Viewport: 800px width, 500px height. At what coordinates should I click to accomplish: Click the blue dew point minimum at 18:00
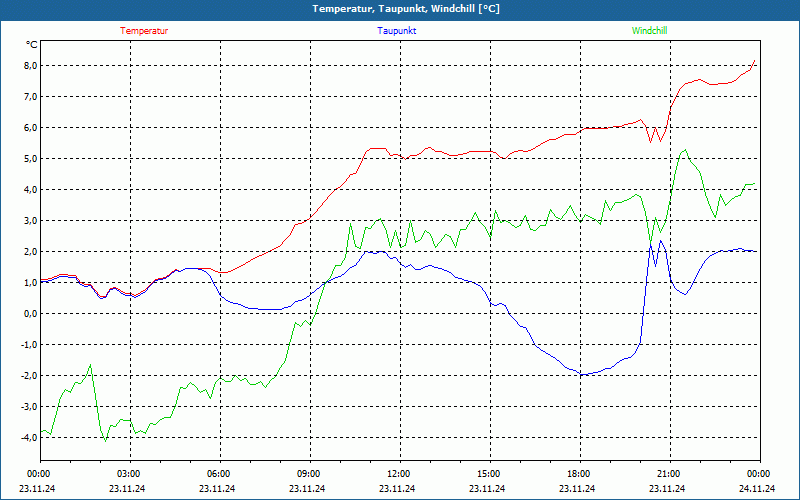pyautogui.click(x=581, y=375)
